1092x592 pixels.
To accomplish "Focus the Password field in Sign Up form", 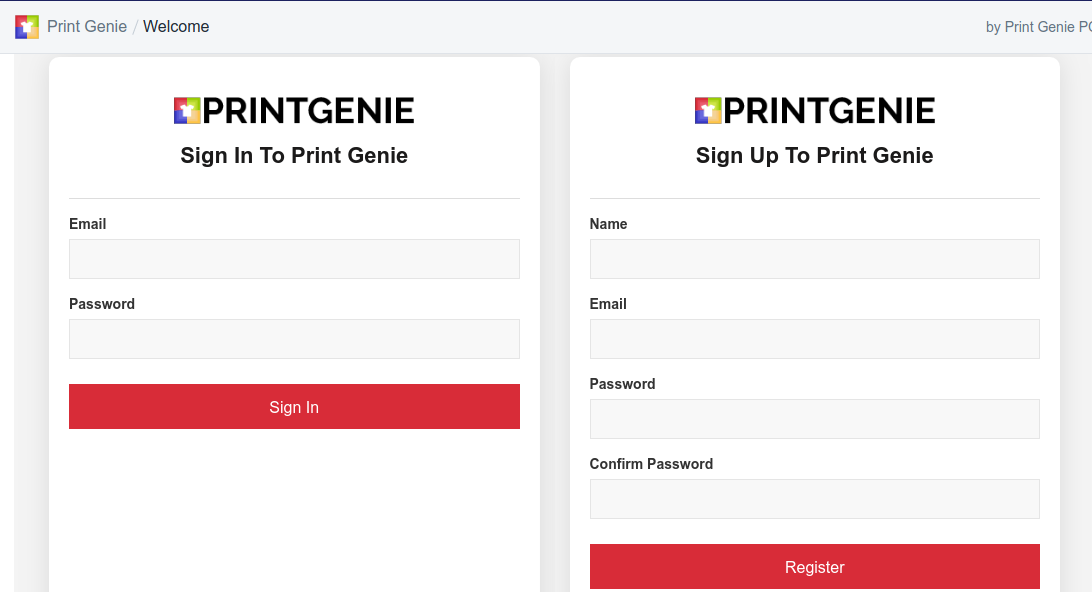I will 815,419.
